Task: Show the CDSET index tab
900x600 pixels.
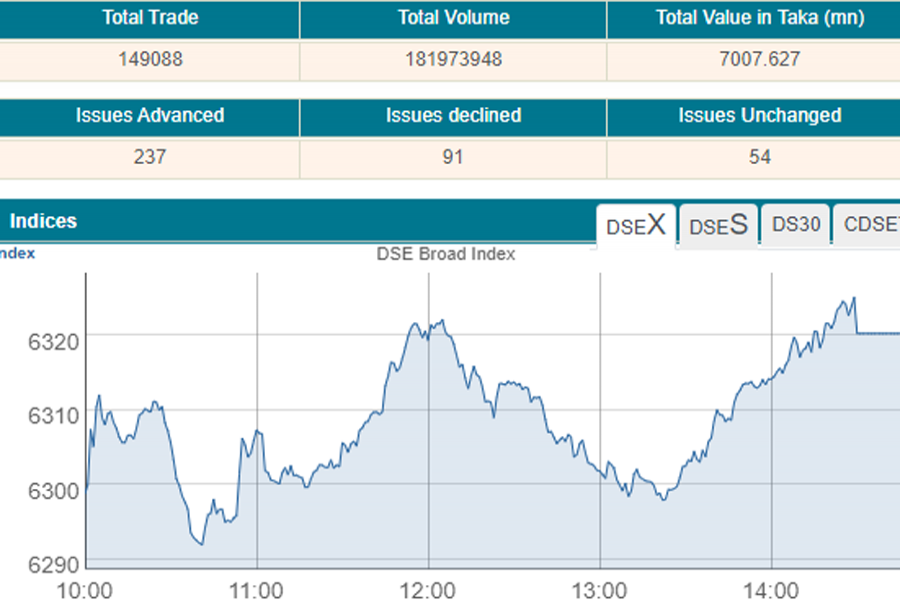Action: (870, 225)
